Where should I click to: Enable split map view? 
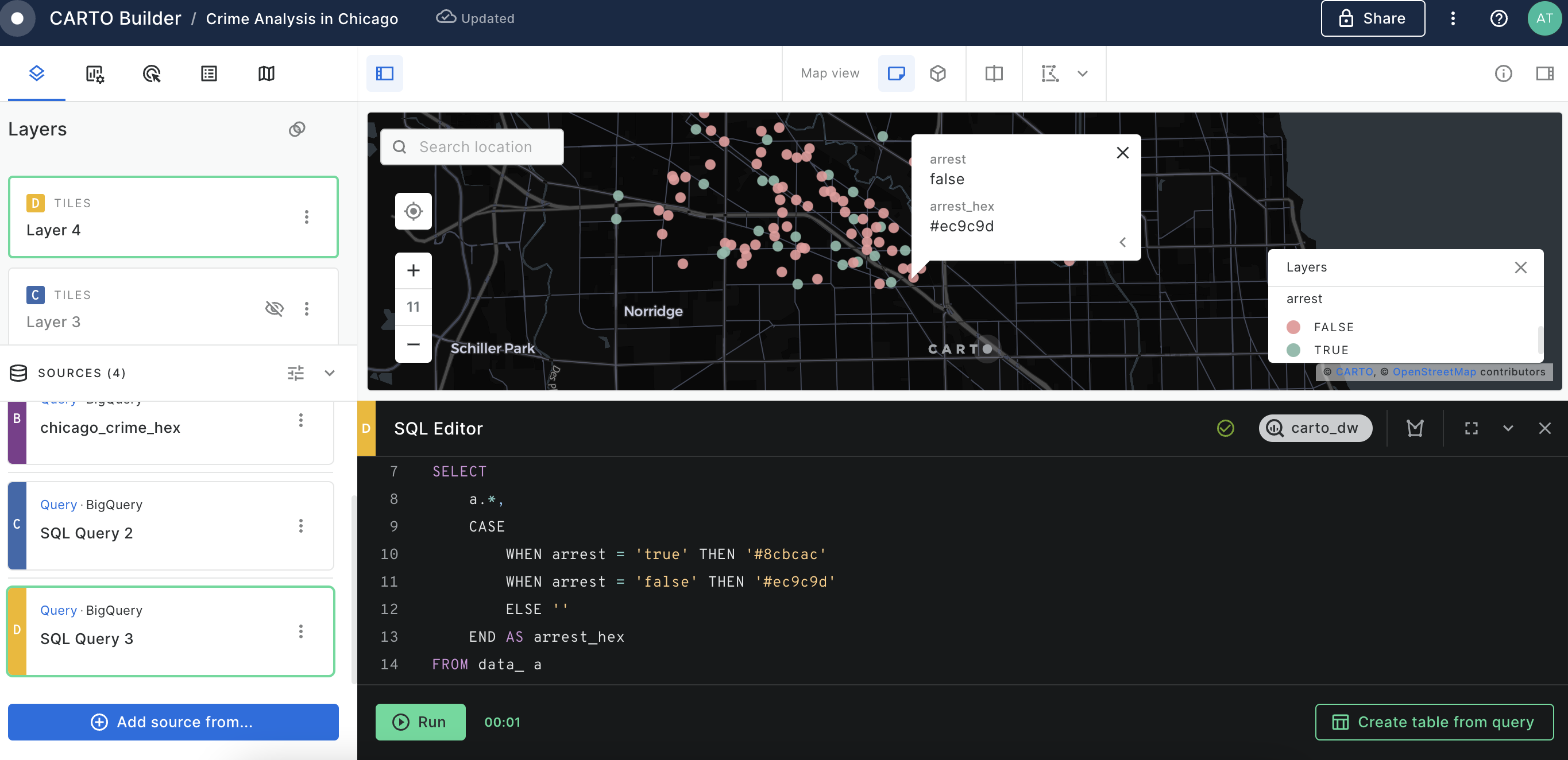(994, 73)
